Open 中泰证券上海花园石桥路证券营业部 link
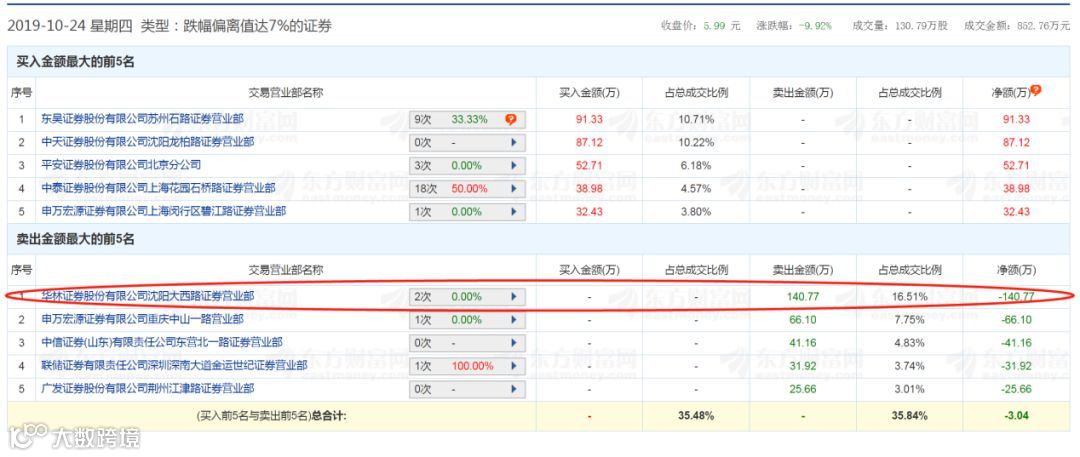Image resolution: width=1080 pixels, height=457 pixels. tap(158, 188)
